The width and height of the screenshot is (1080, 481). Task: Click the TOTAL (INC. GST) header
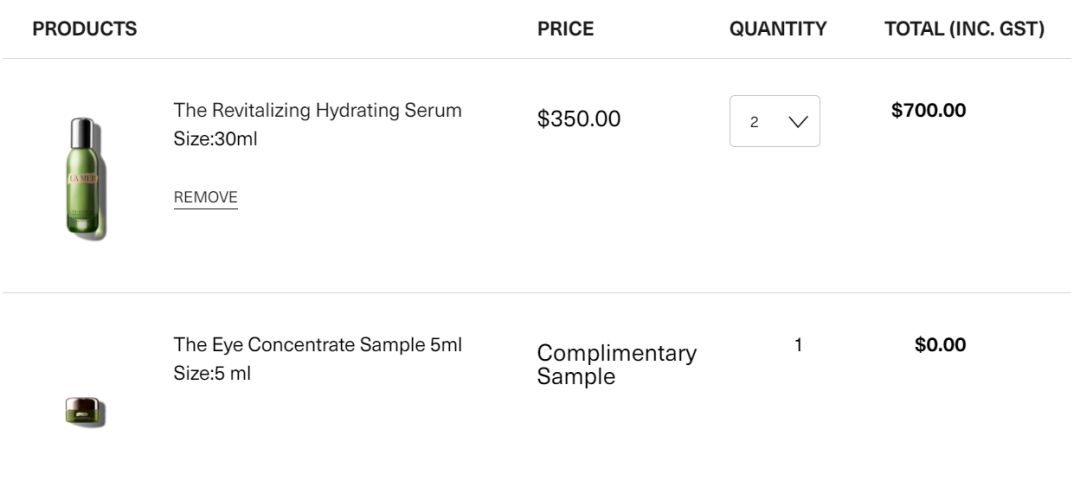(964, 29)
